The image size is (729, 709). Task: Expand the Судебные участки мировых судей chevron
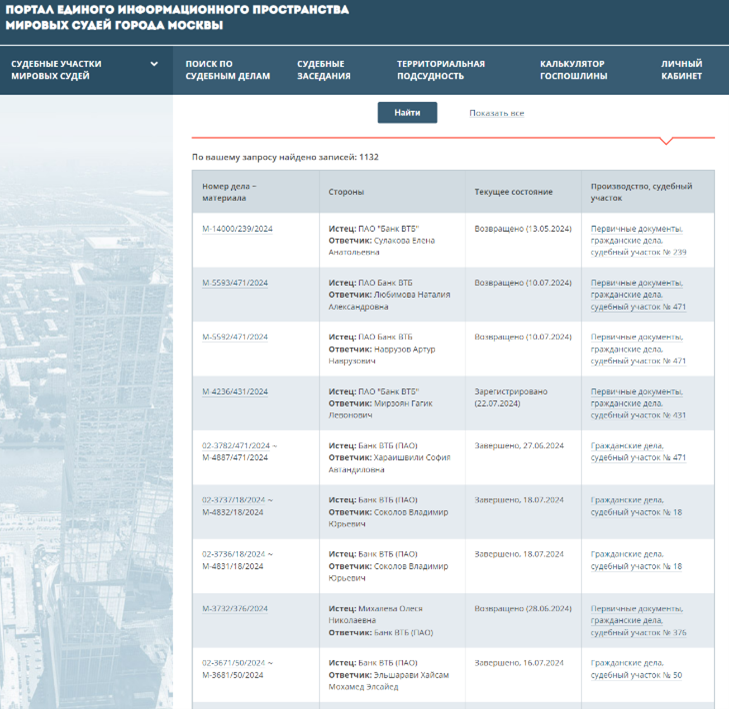tap(154, 64)
